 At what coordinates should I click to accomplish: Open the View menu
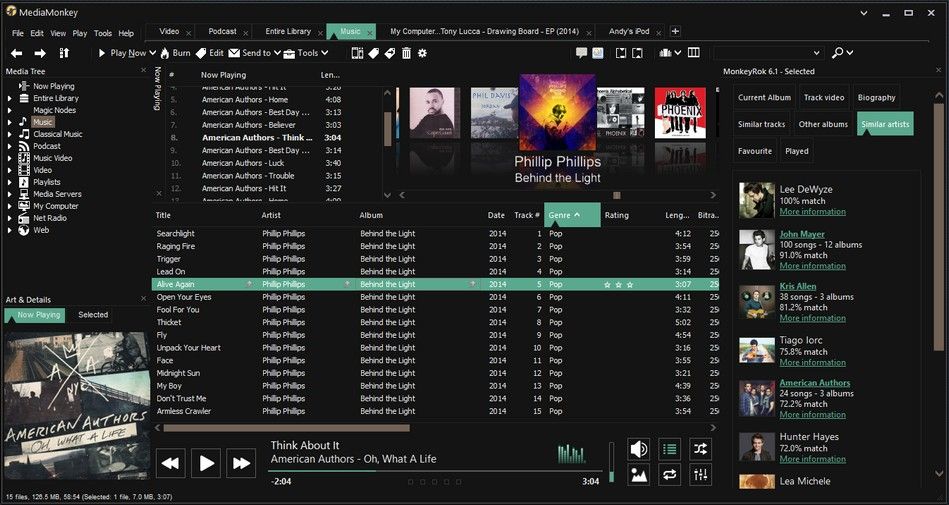click(x=58, y=33)
